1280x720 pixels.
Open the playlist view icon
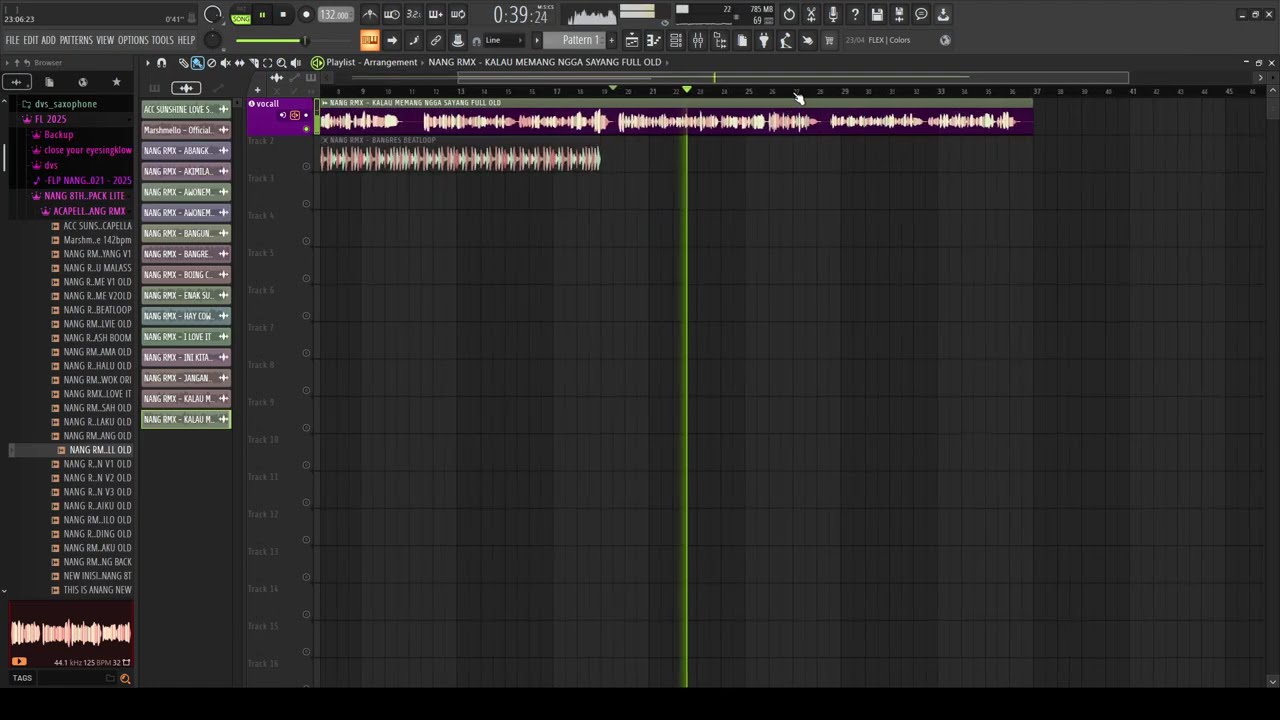(x=632, y=40)
